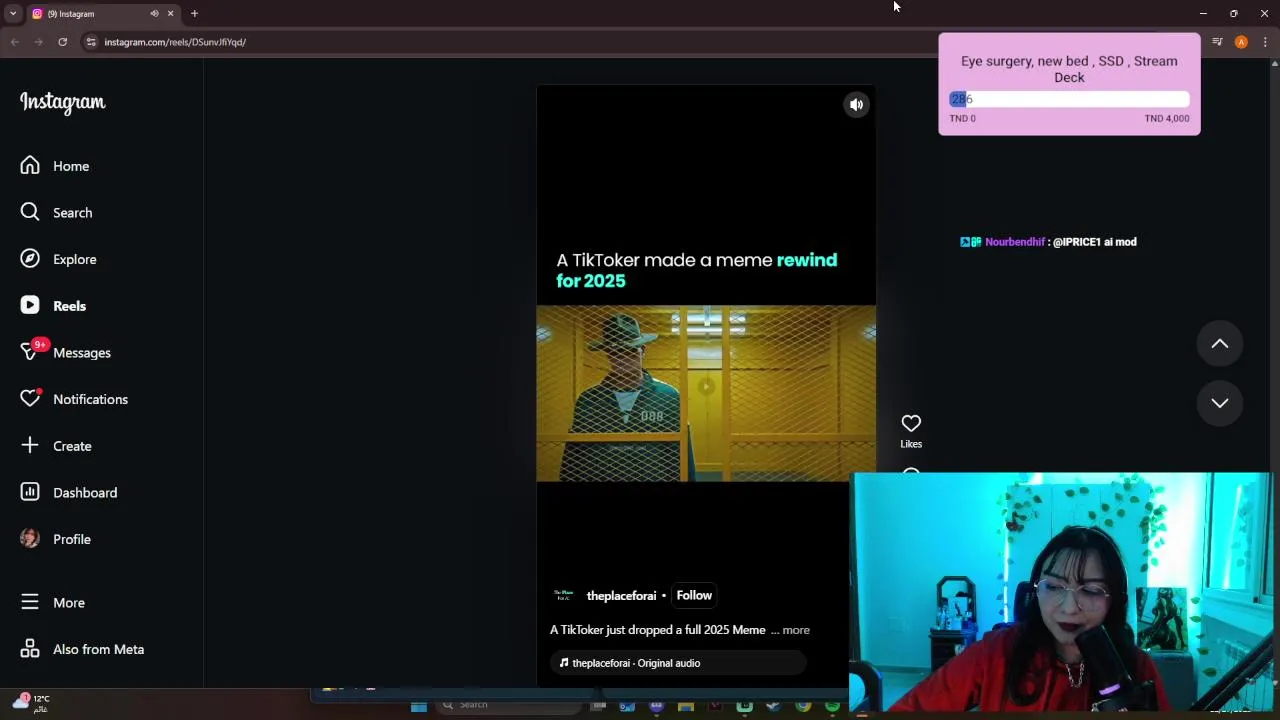
Task: Open the Instagram logo home link
Action: [62, 102]
